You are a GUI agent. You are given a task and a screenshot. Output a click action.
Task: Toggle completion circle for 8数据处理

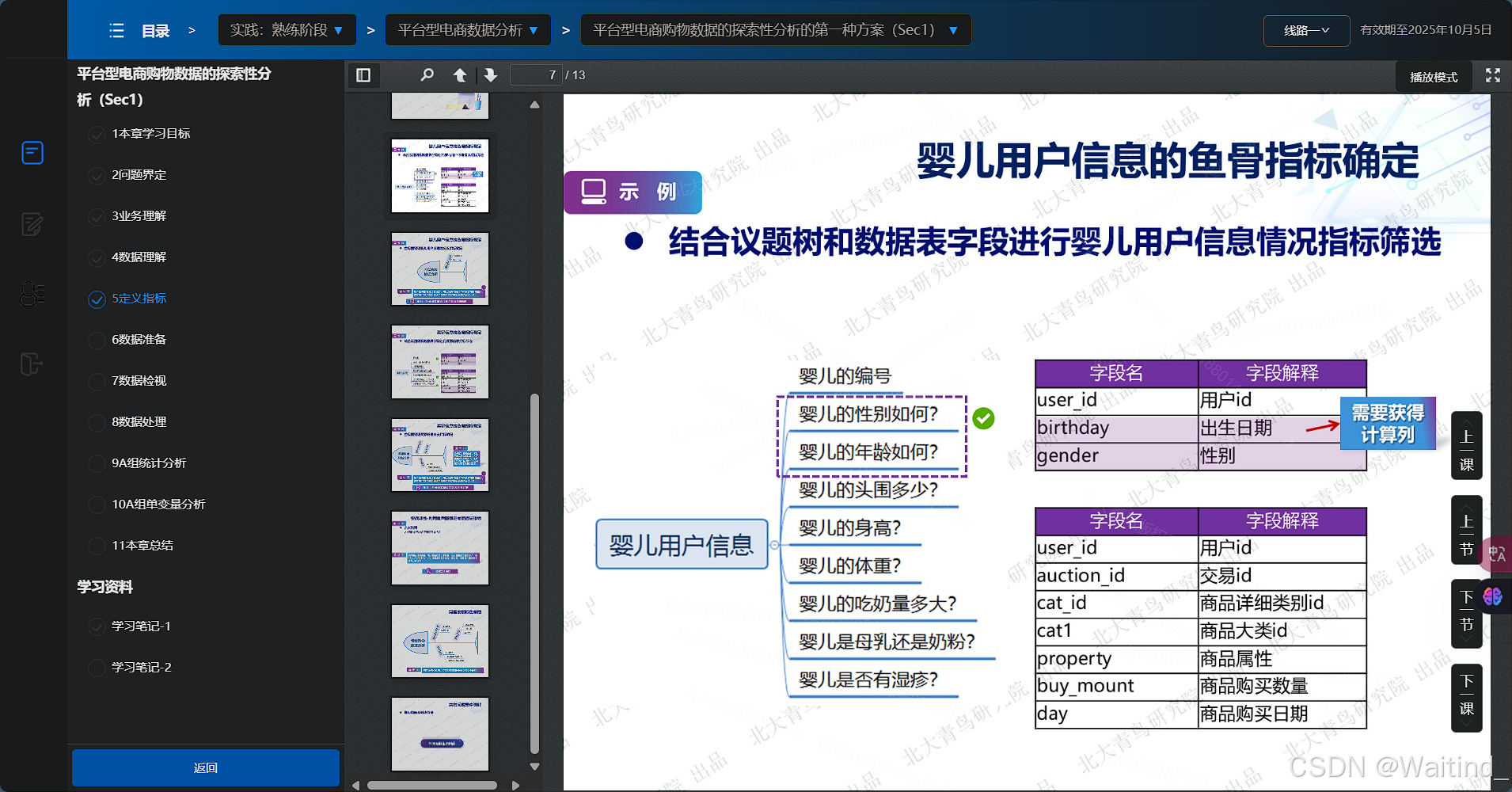point(97,423)
